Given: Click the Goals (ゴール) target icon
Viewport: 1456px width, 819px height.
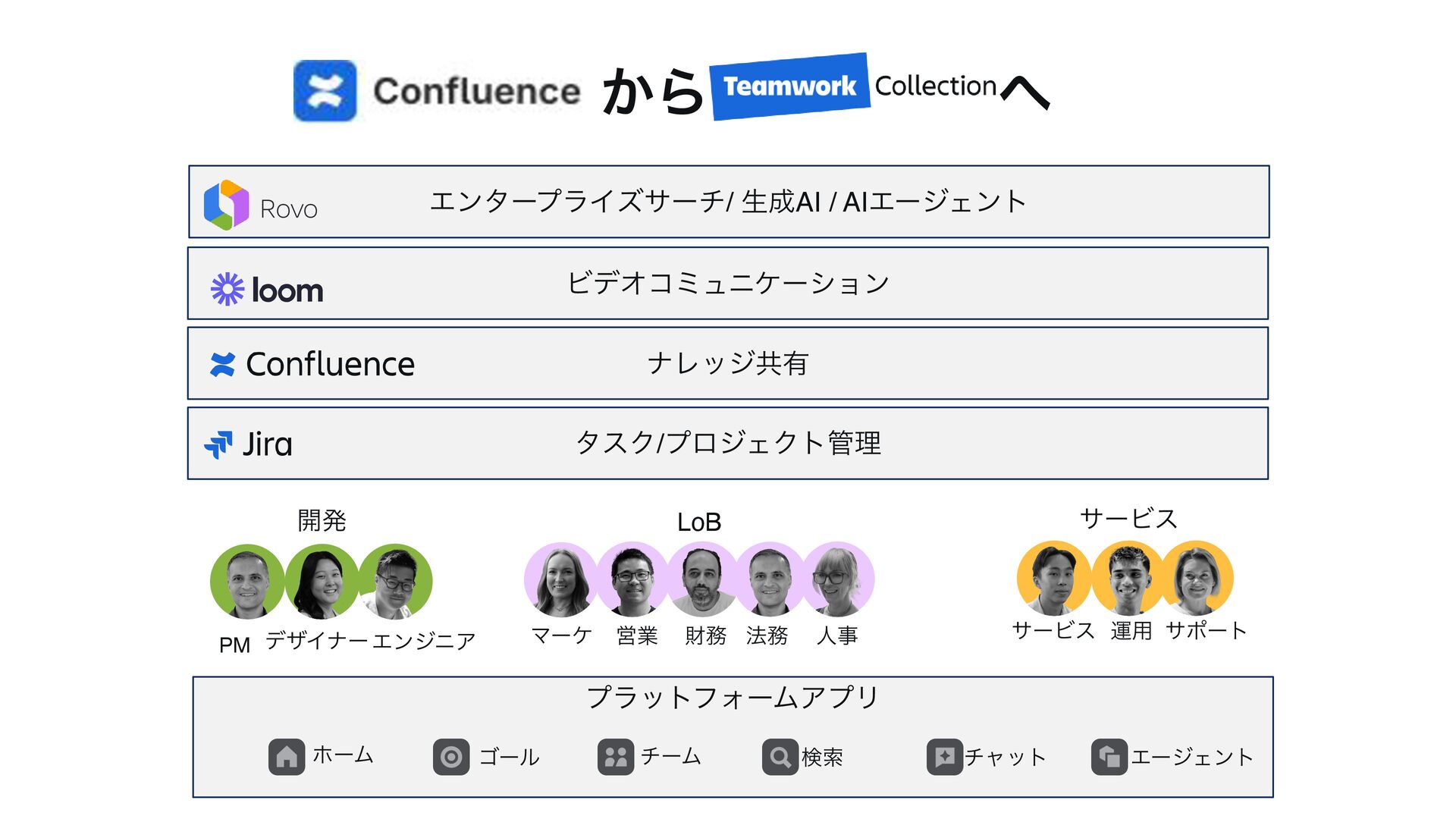Looking at the screenshot, I should click(x=451, y=757).
